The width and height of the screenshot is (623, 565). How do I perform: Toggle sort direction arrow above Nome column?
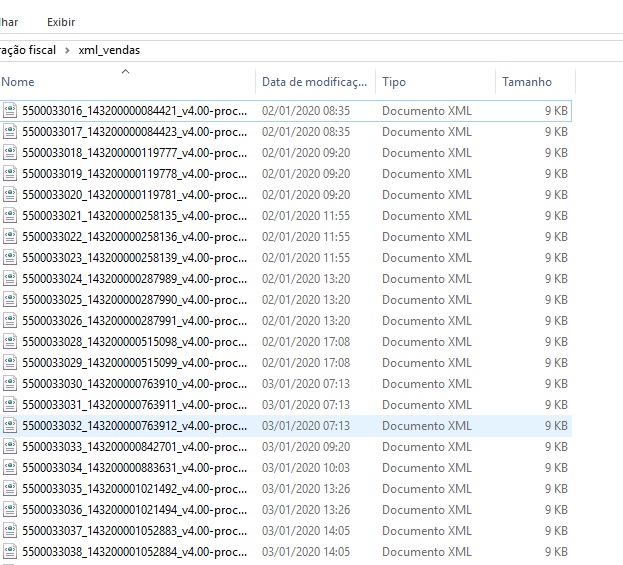pos(126,72)
